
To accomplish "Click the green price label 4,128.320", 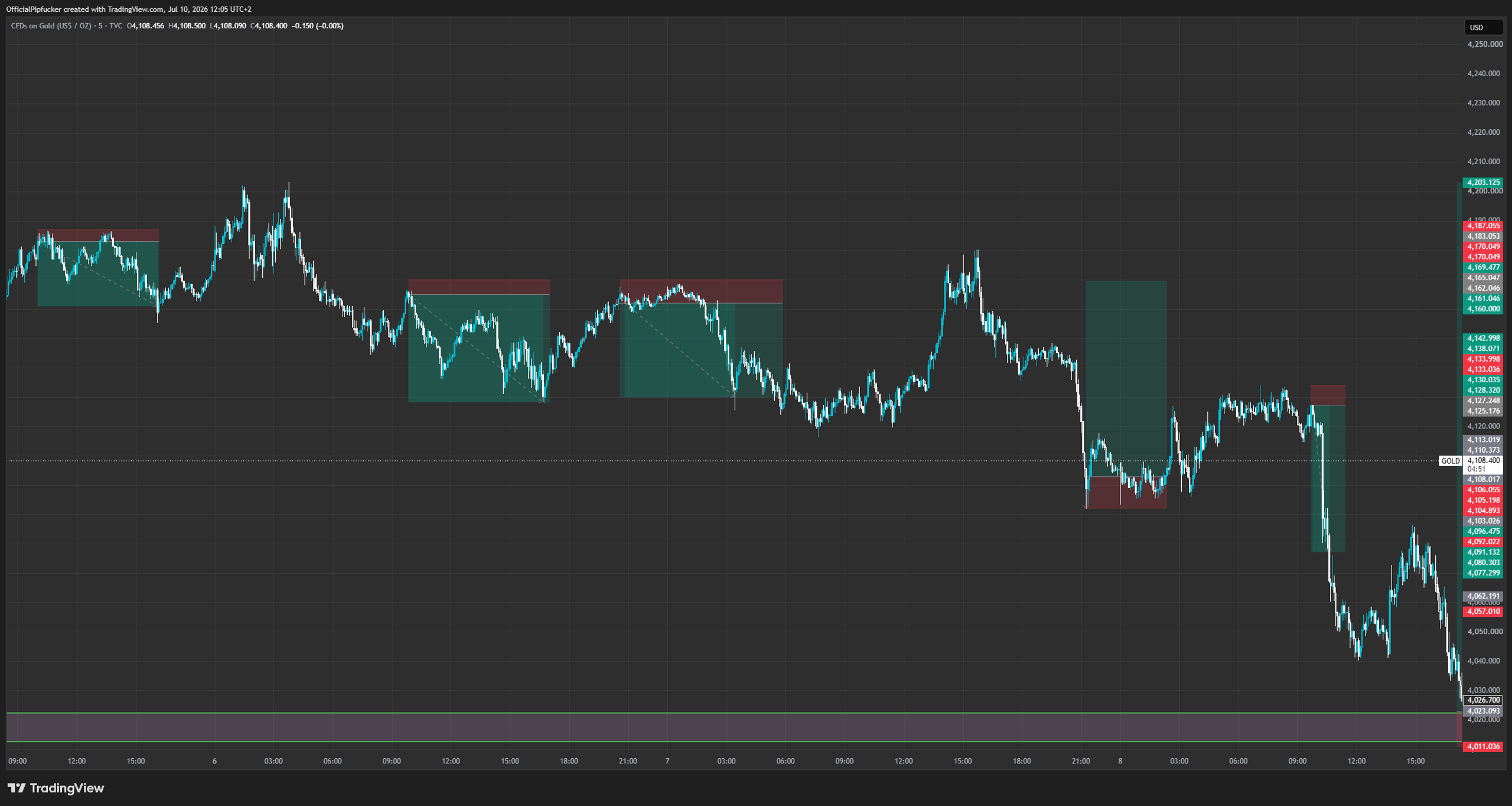I will [1482, 391].
